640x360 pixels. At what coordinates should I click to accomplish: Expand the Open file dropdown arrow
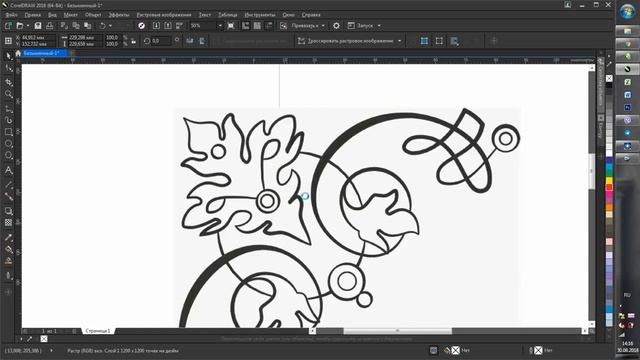[x=28, y=26]
